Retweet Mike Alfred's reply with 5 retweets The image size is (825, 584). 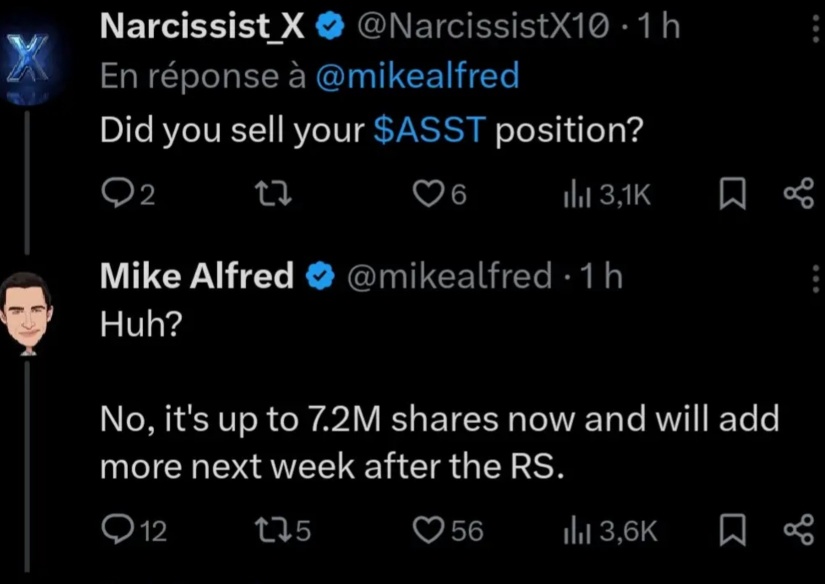283,530
